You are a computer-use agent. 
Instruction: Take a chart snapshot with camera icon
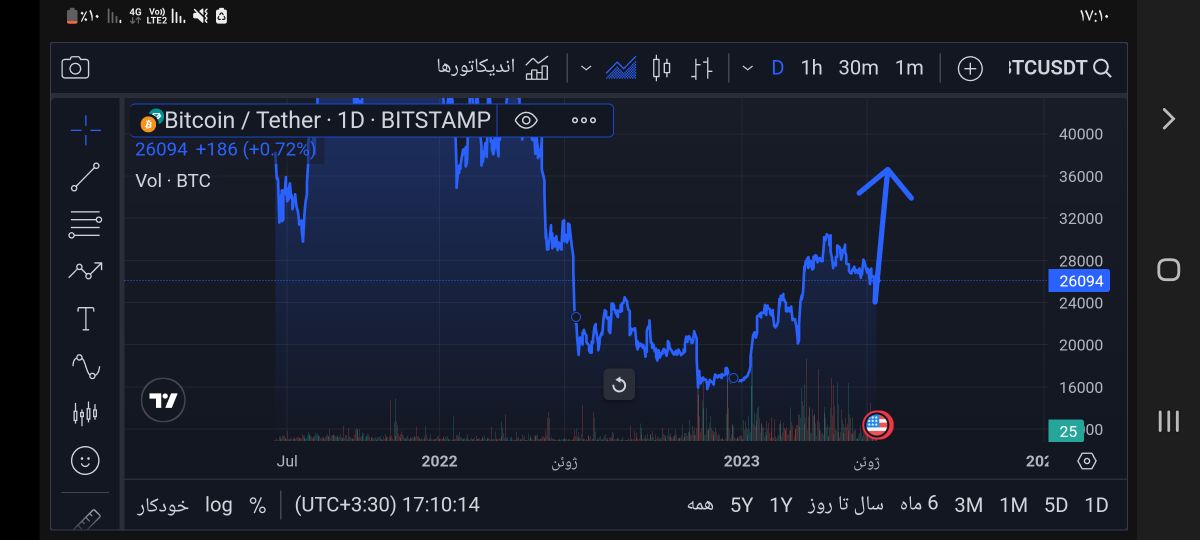click(75, 68)
